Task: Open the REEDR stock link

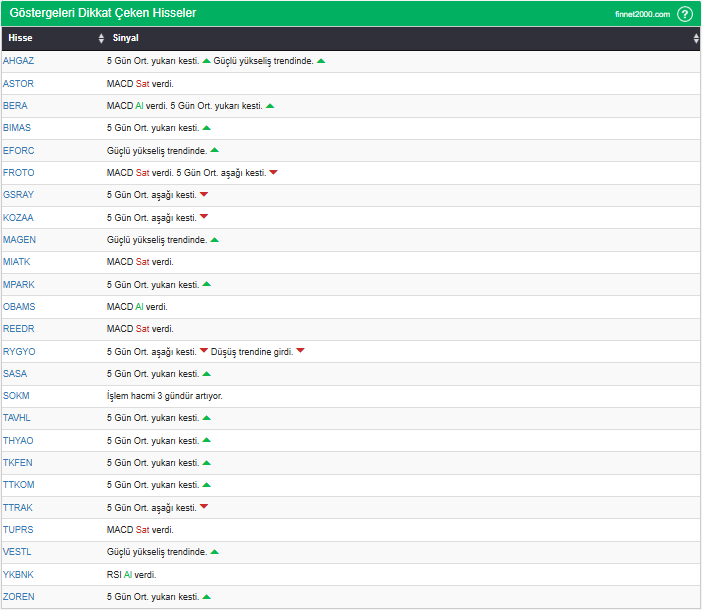Action: click(18, 328)
